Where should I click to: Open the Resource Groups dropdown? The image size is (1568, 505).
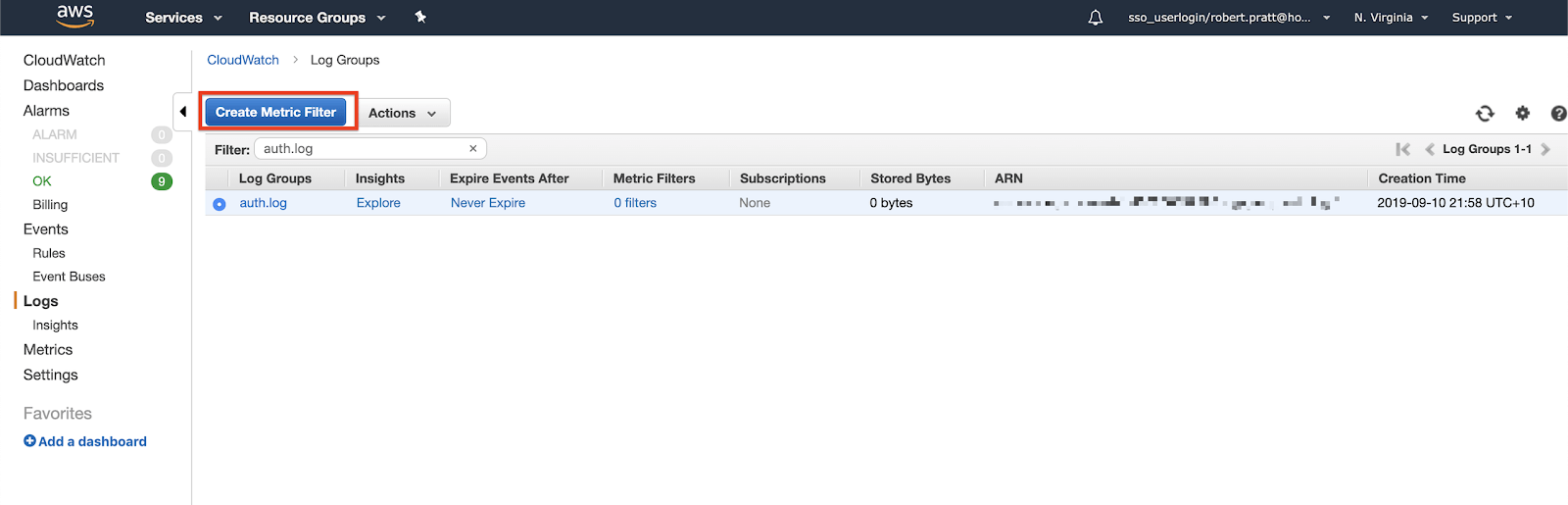click(x=318, y=18)
